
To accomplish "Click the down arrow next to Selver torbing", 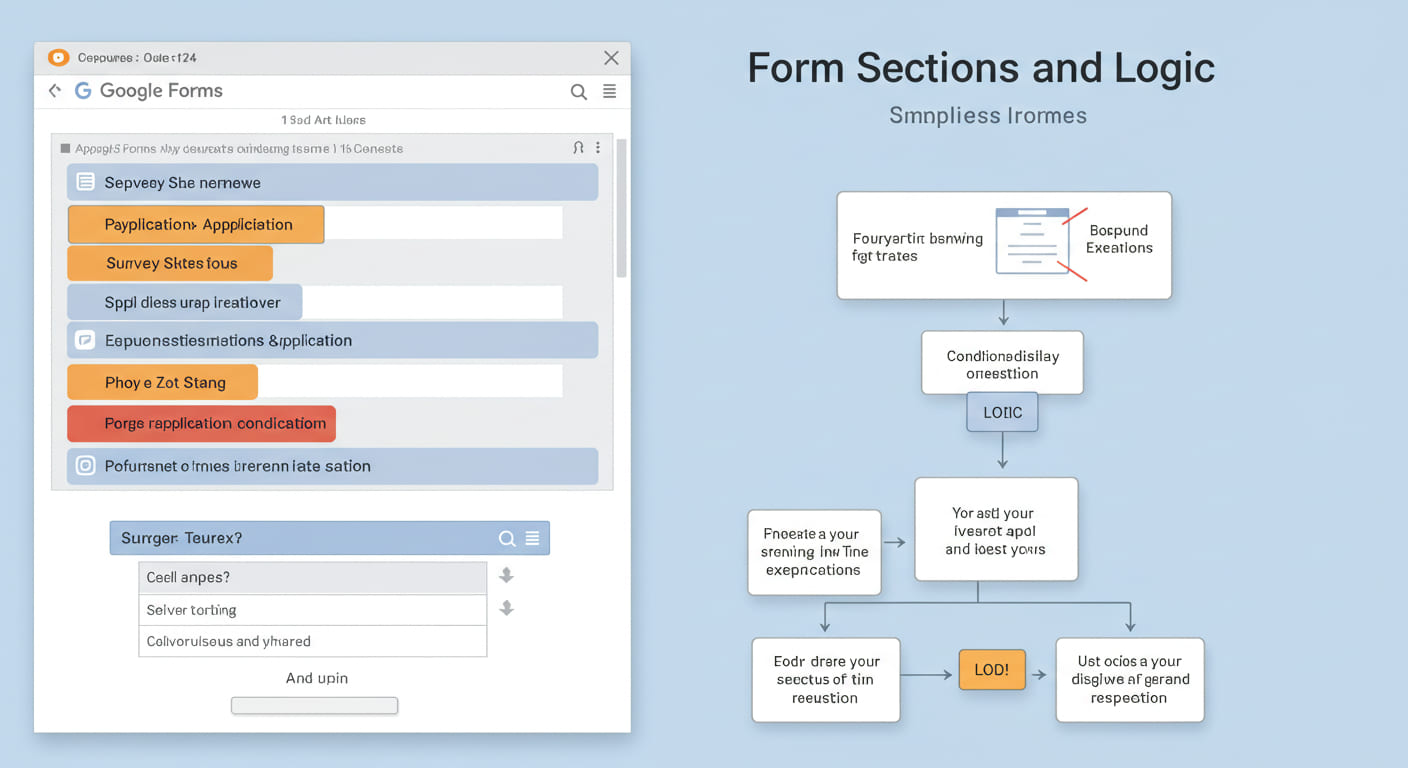I will click(506, 608).
